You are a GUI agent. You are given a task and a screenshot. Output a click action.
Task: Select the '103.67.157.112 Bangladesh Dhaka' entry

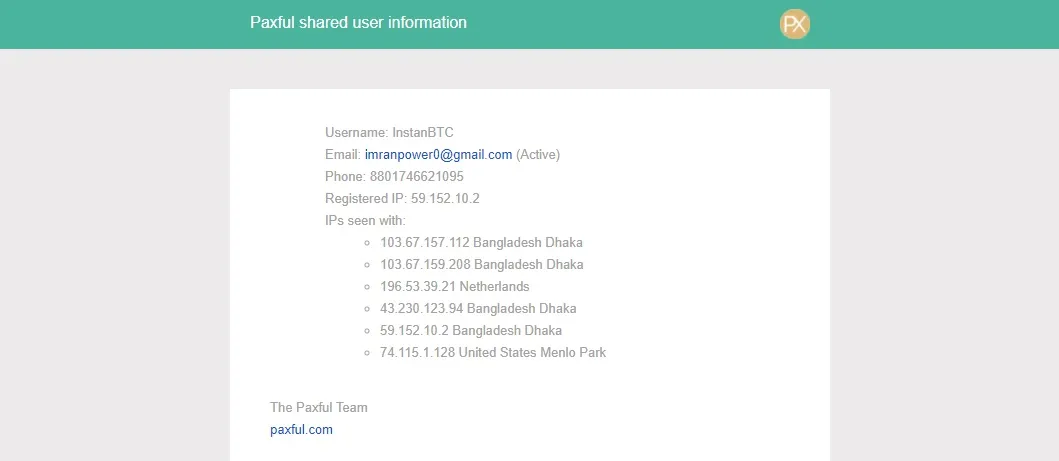coord(482,242)
